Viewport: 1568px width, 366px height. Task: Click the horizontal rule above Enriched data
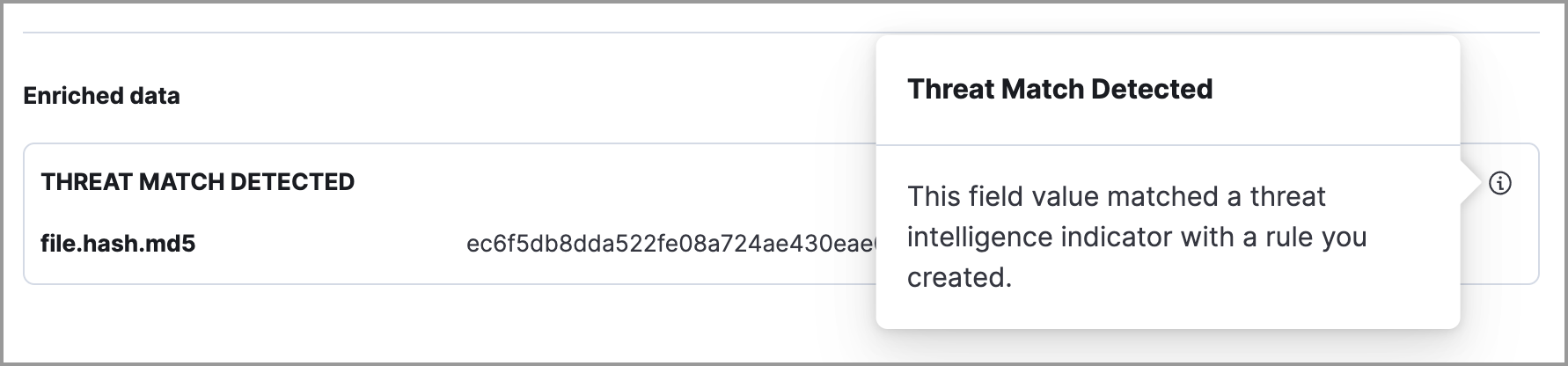(440, 33)
